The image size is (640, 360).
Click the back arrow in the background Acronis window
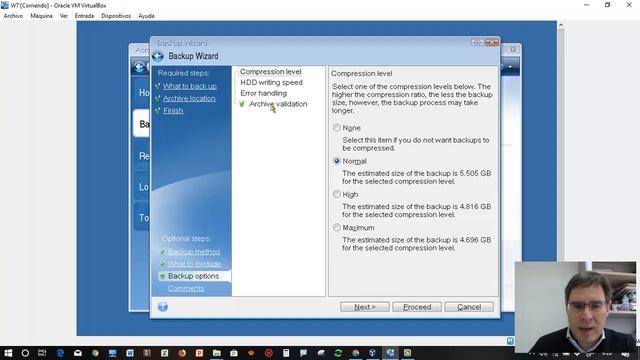(140, 67)
